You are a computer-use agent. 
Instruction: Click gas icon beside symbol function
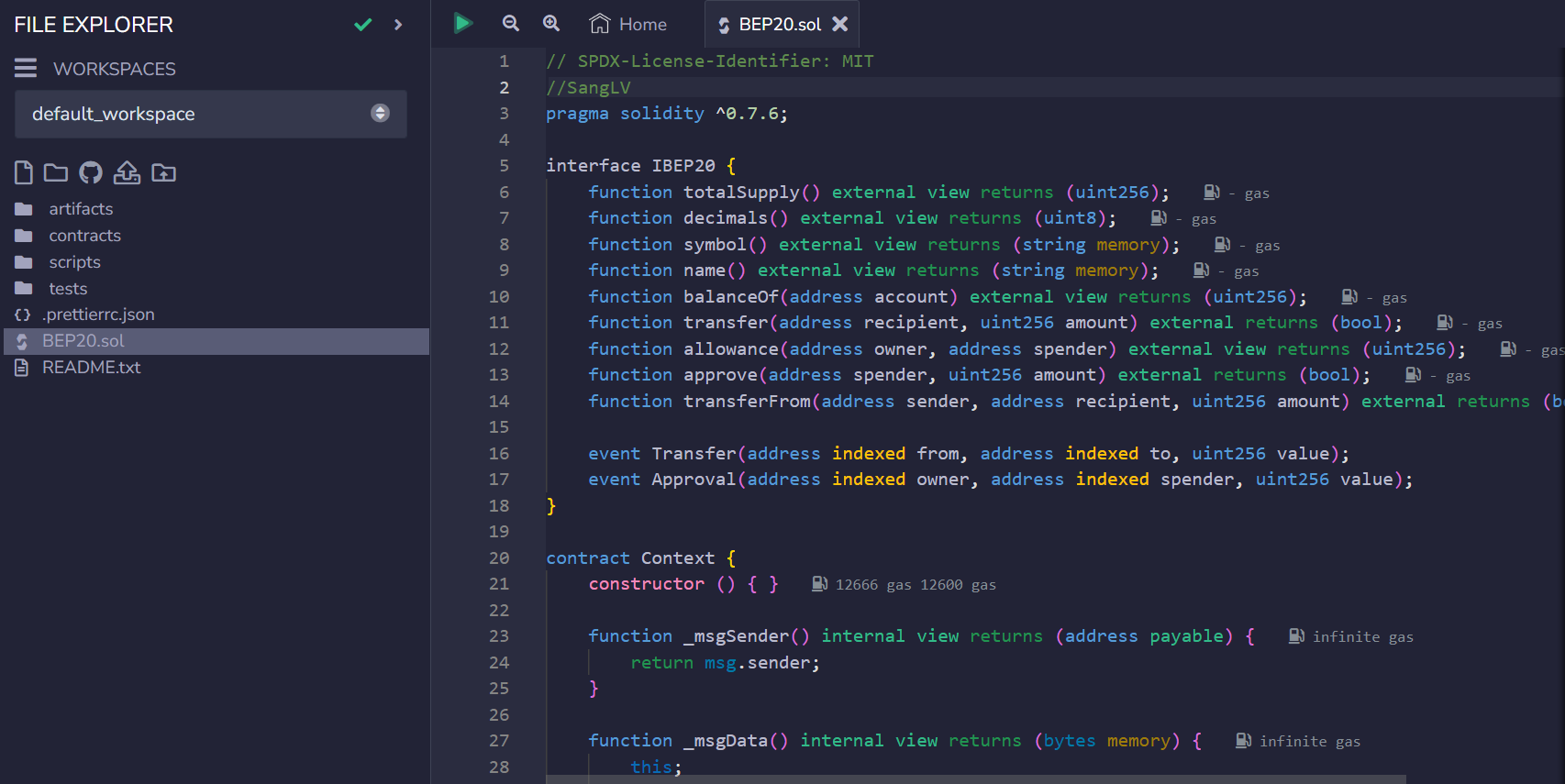click(x=1222, y=245)
